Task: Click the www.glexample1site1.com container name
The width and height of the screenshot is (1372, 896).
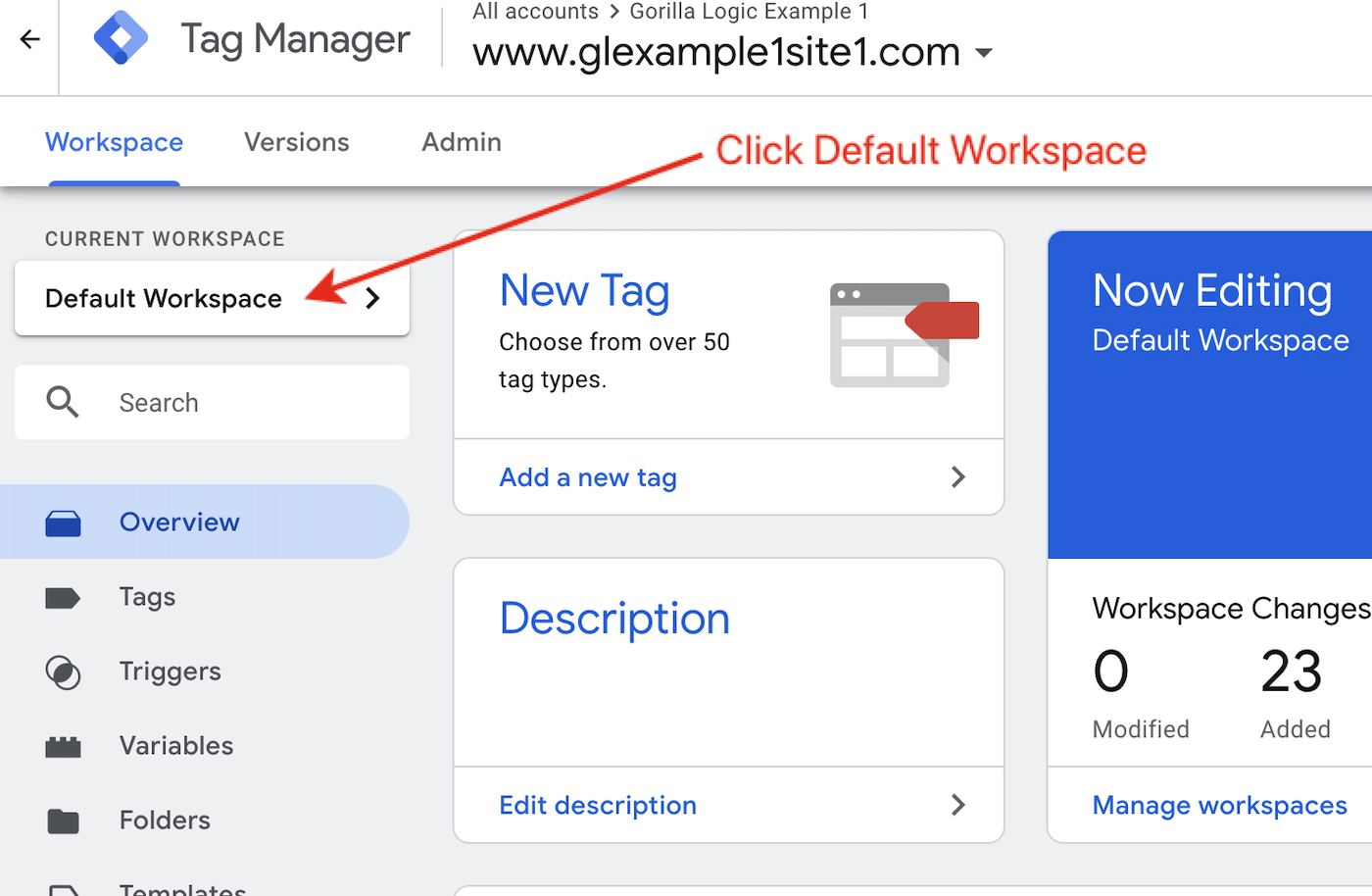Action: pos(716,52)
